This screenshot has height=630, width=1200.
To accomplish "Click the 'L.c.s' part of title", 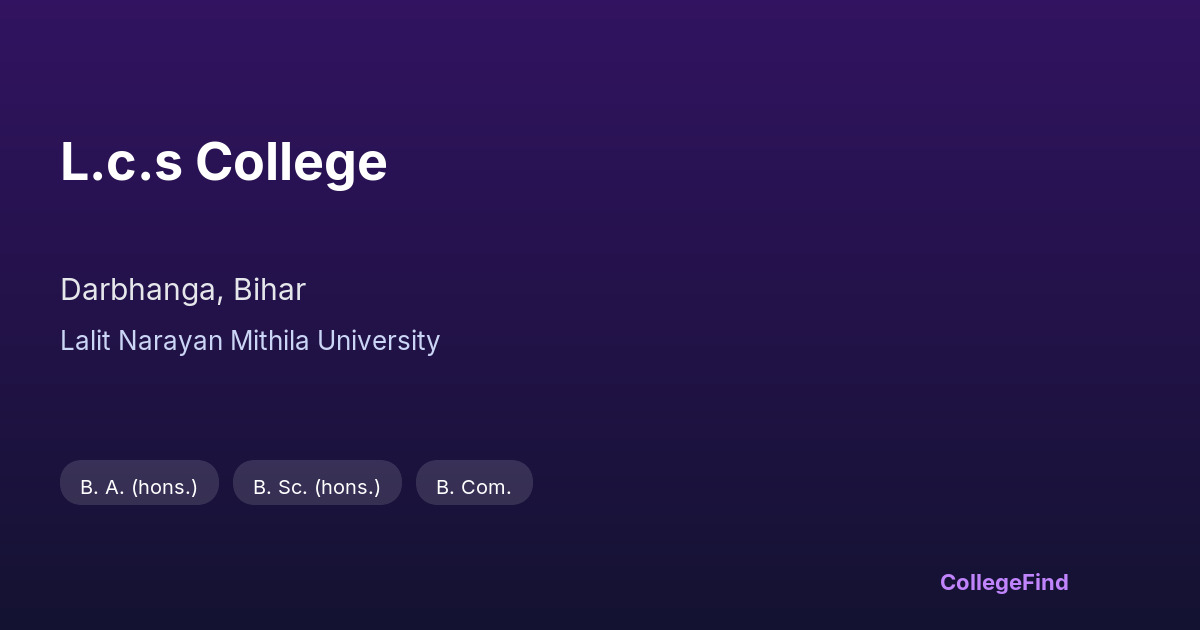I will [x=121, y=162].
